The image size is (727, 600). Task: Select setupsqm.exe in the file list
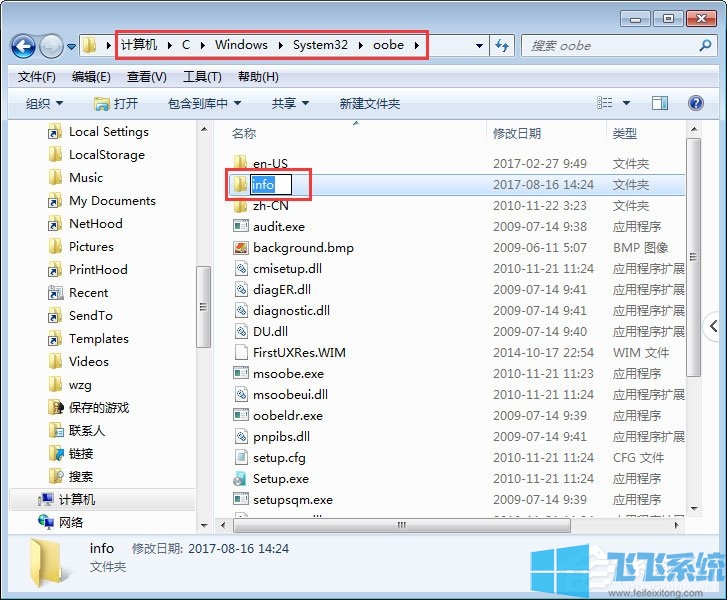point(293,500)
